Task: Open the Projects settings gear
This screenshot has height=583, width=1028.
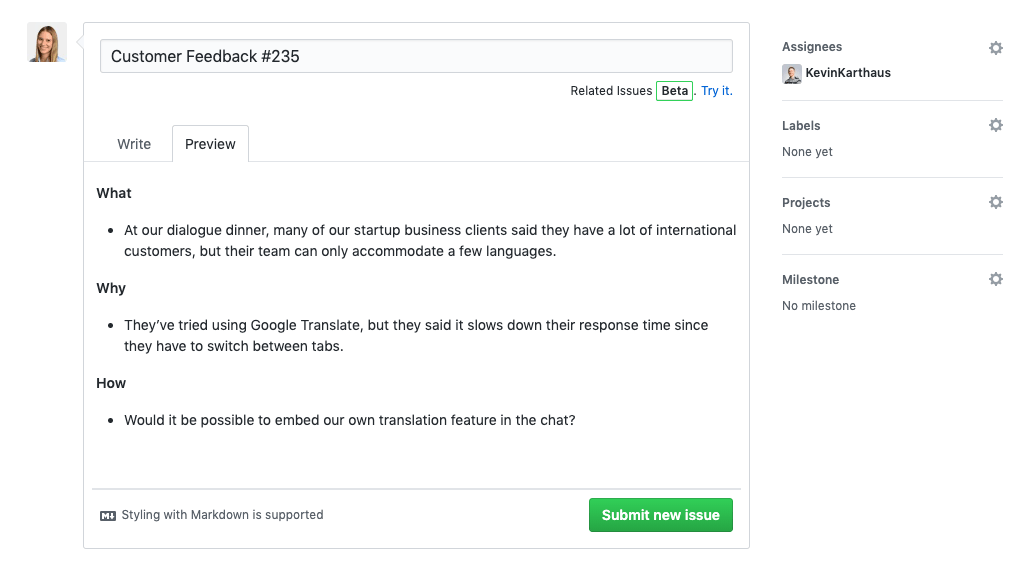Action: coord(996,201)
